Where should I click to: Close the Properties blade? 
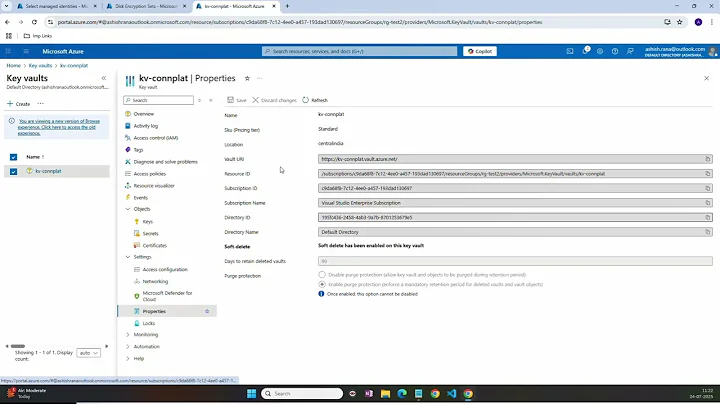point(706,79)
